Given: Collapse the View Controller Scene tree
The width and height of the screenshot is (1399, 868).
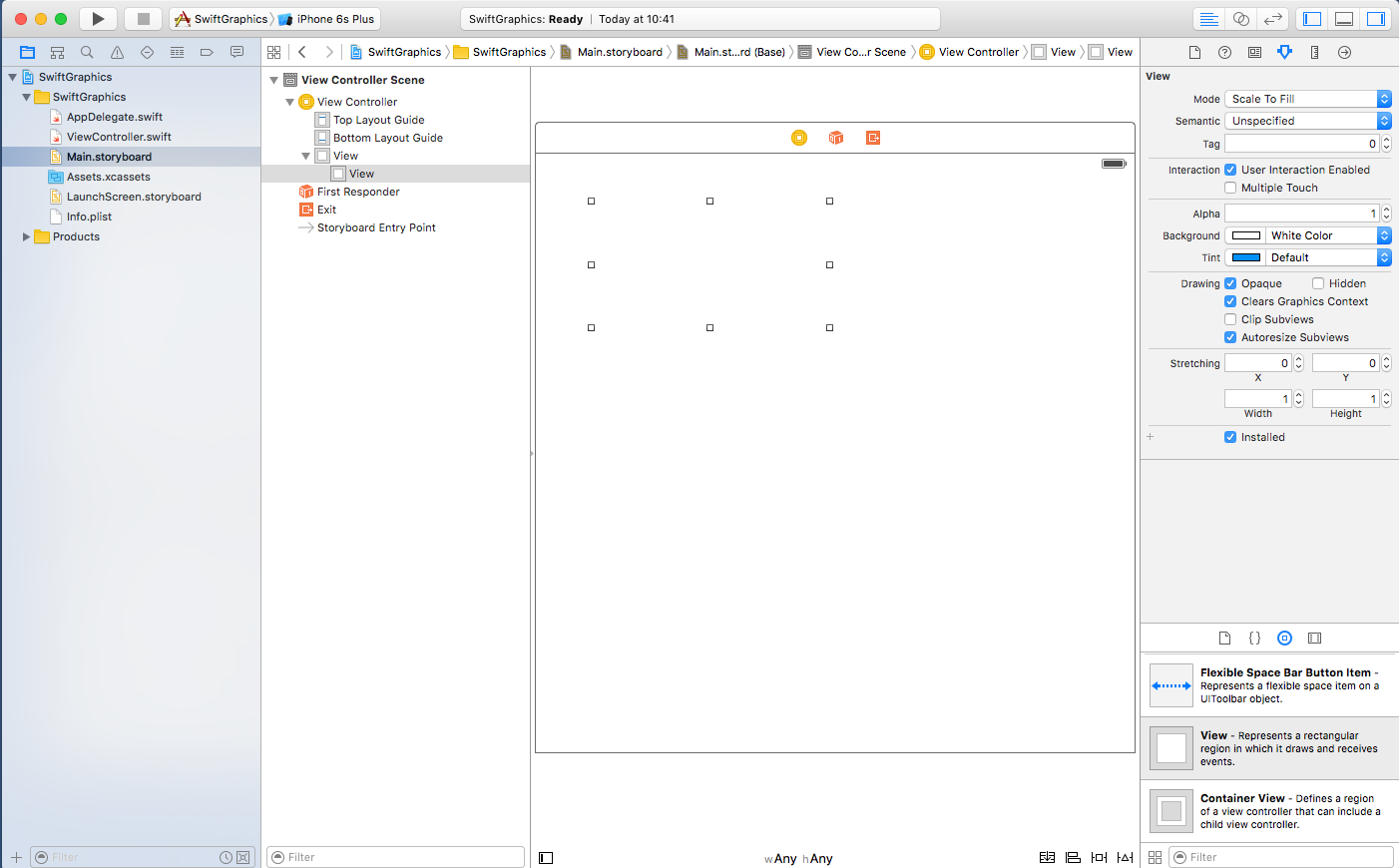Looking at the screenshot, I should [273, 80].
